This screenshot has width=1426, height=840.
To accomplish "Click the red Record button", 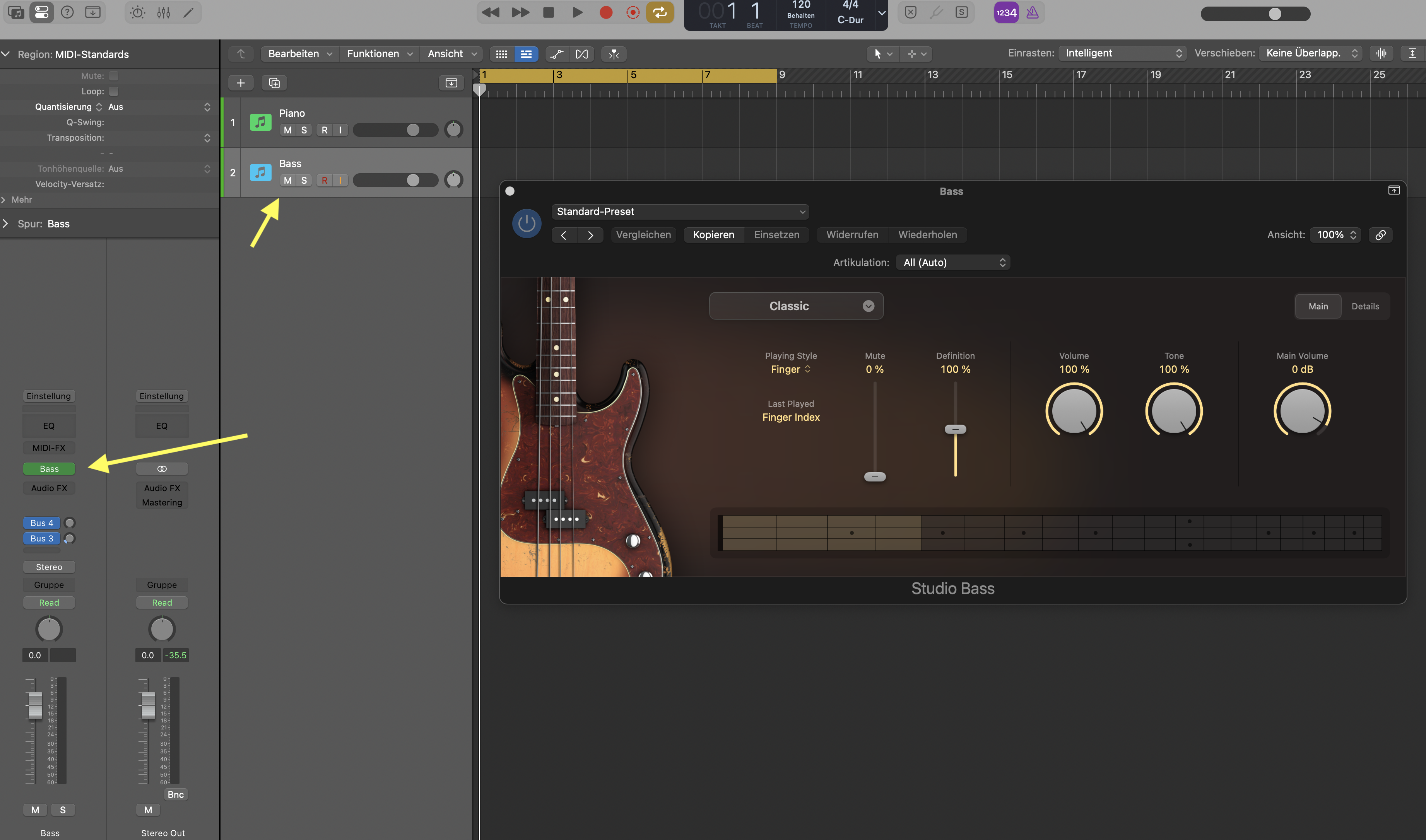I will [606, 12].
